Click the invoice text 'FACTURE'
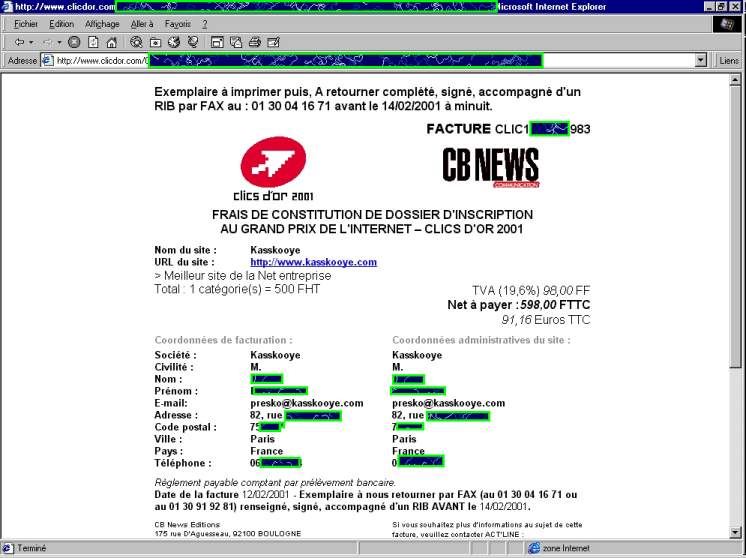The height and width of the screenshot is (558, 746). pos(458,129)
